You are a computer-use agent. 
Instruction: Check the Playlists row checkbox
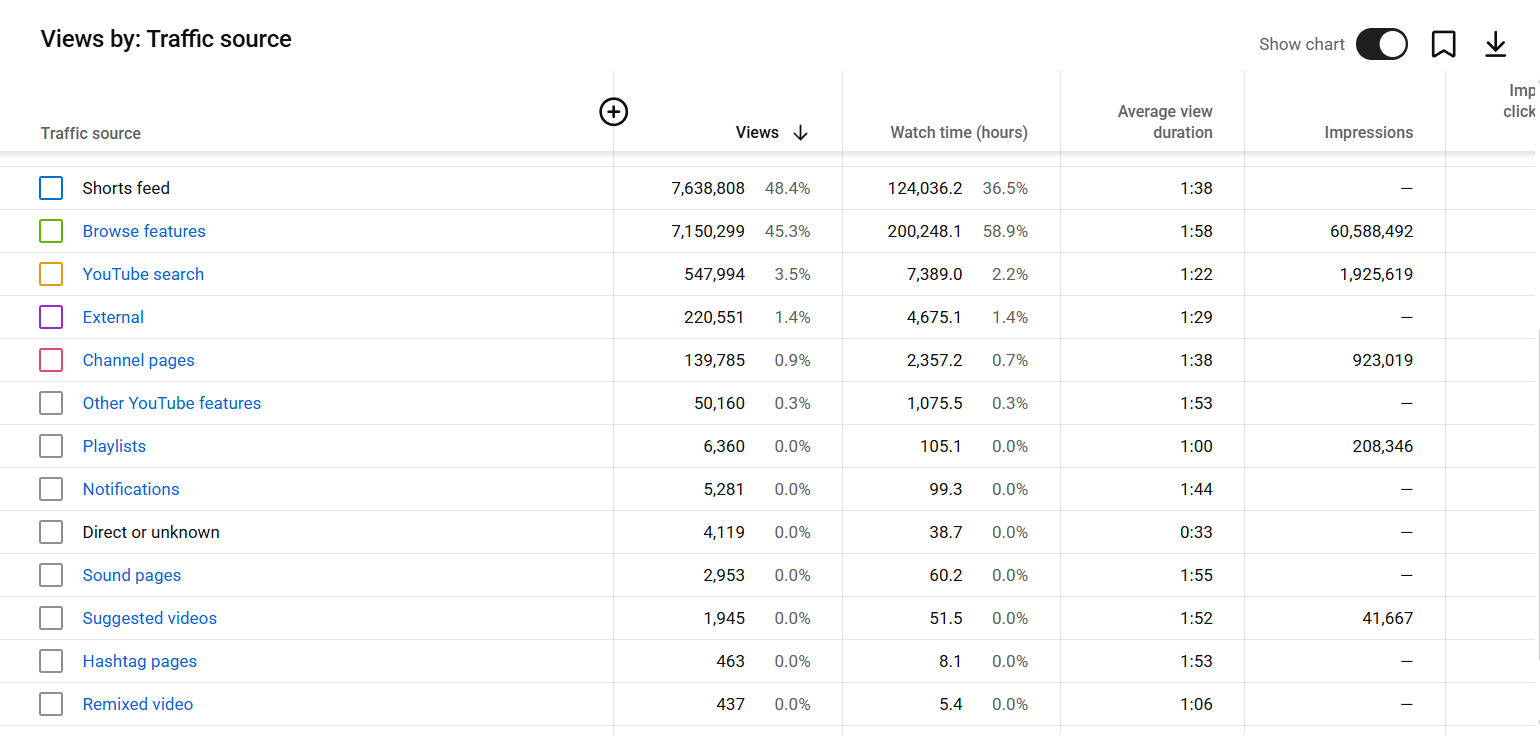[51, 446]
